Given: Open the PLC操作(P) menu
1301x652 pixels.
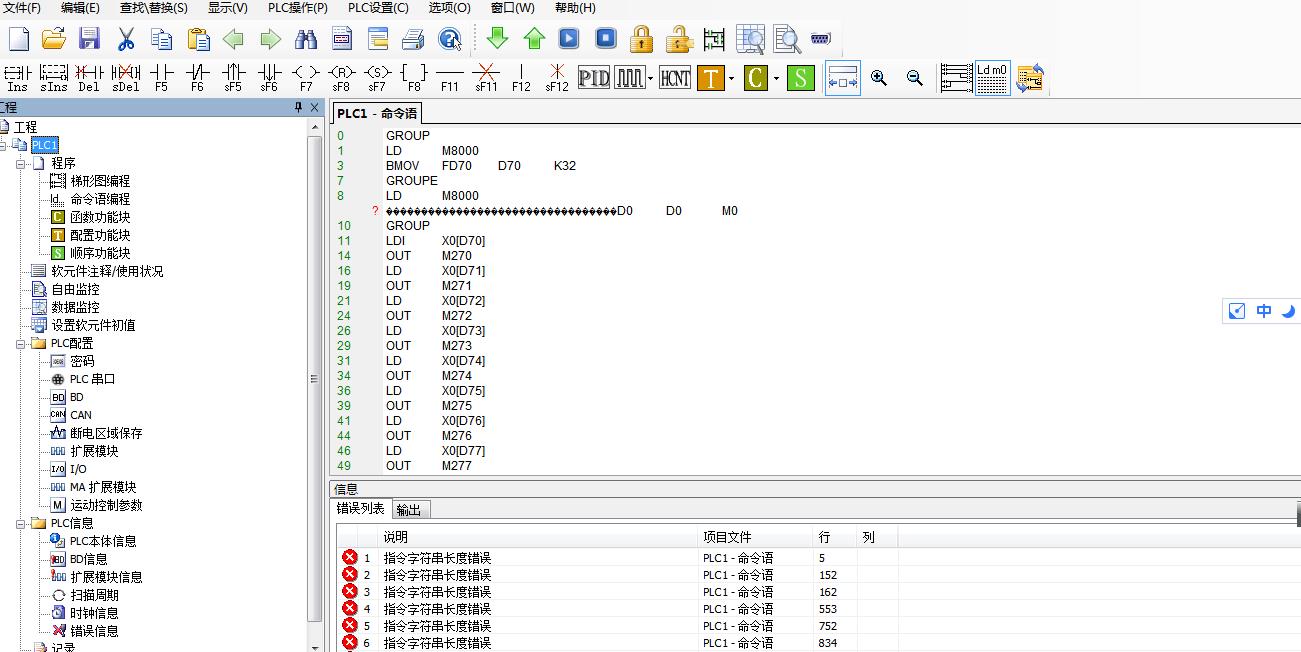Looking at the screenshot, I should tap(297, 8).
